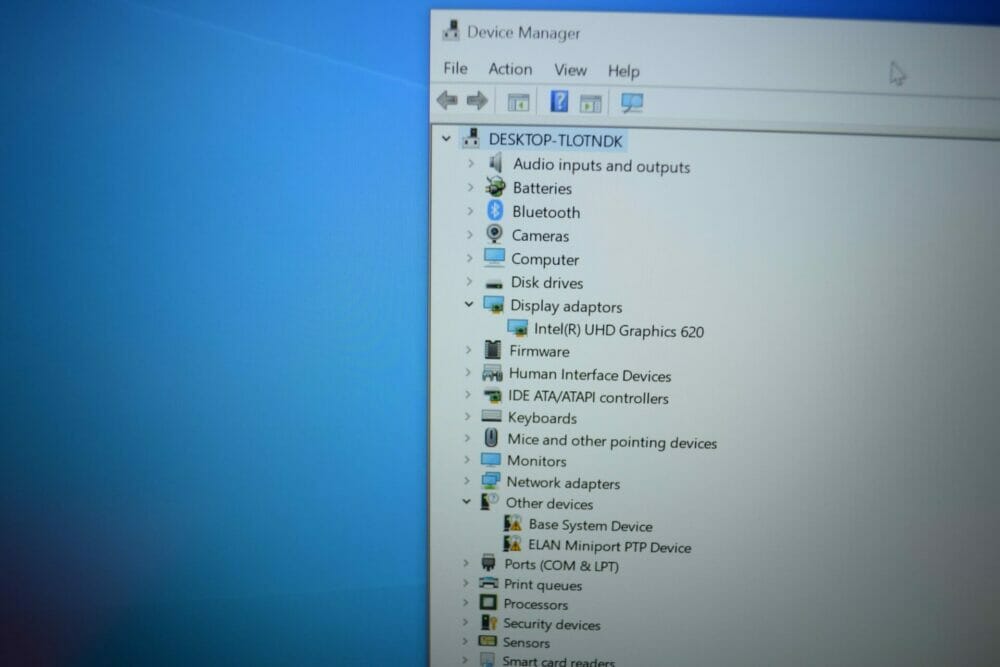Select the IDE ATA/ATAPI controllers row

pyautogui.click(x=588, y=397)
